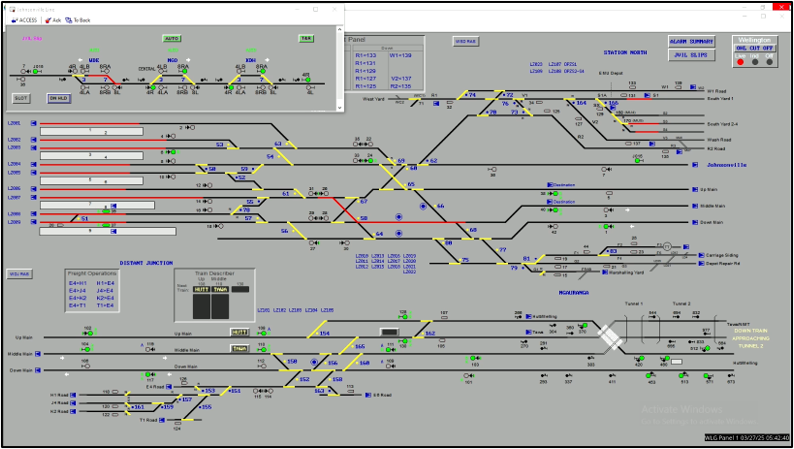Select the Ind indicator under Wellington
Viewport: 794px width, 449px height.
click(755, 62)
